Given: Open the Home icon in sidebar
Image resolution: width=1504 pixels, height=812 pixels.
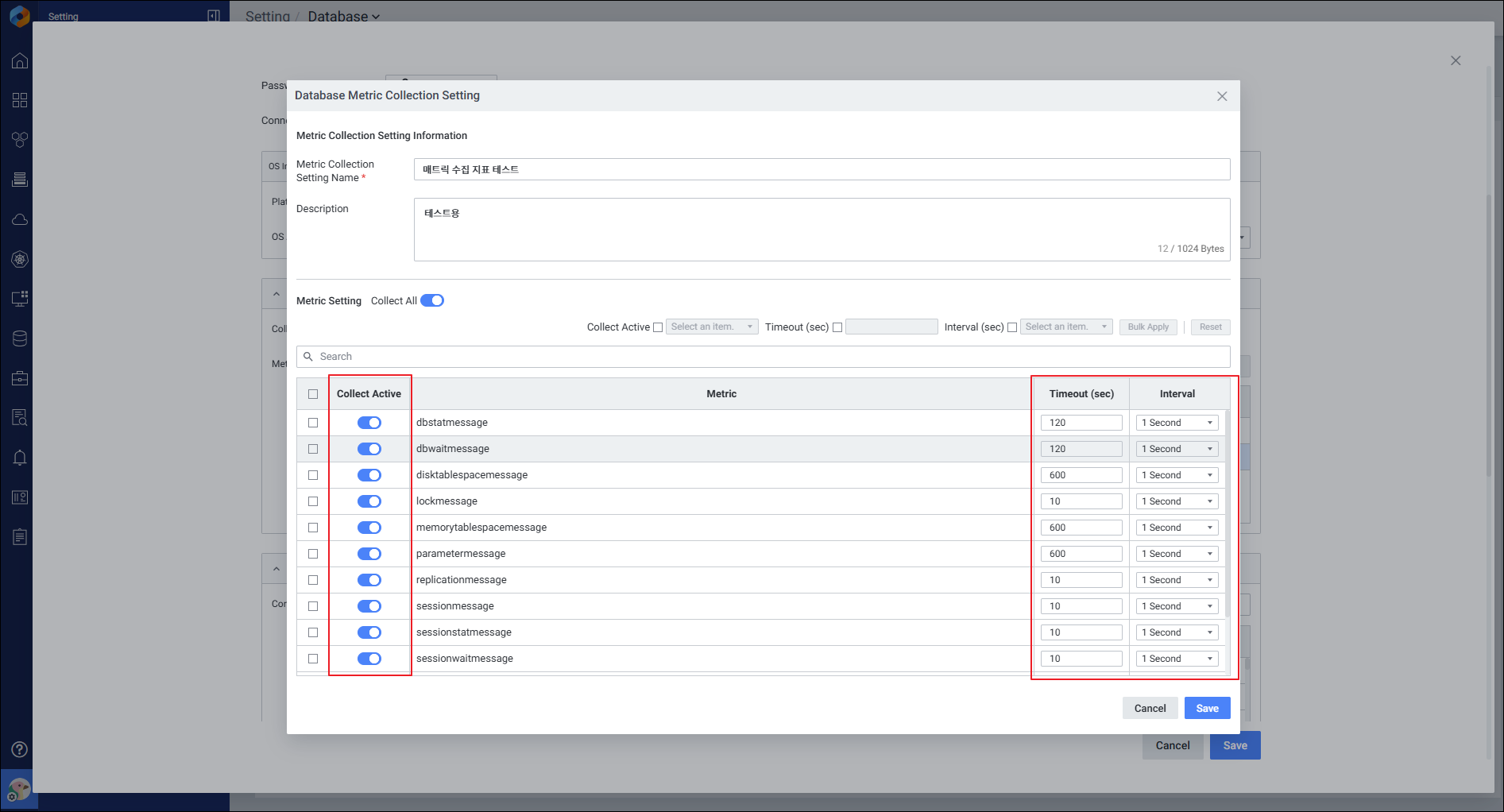Looking at the screenshot, I should tap(20, 61).
